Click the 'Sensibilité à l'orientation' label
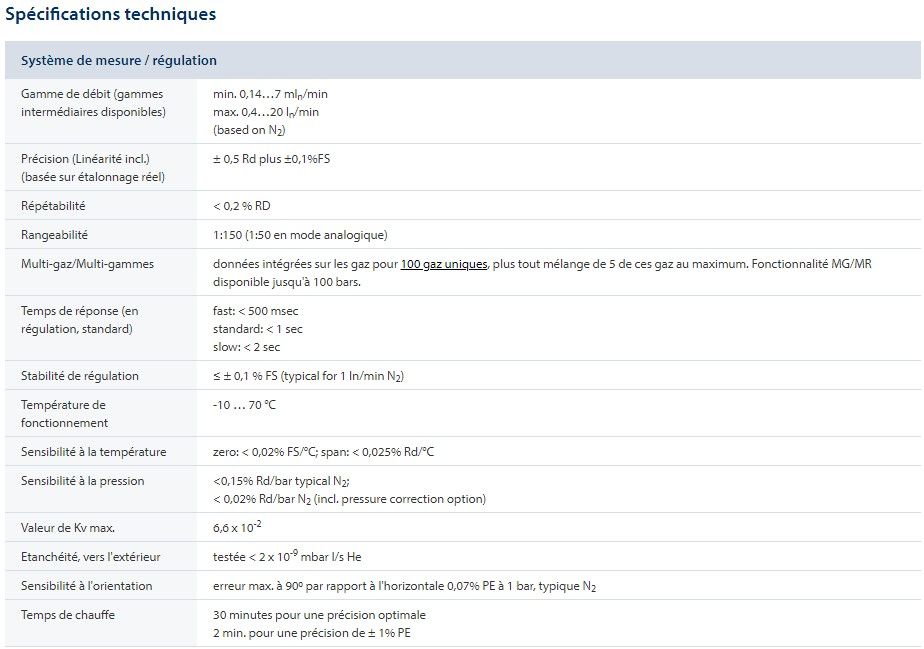 87,586
